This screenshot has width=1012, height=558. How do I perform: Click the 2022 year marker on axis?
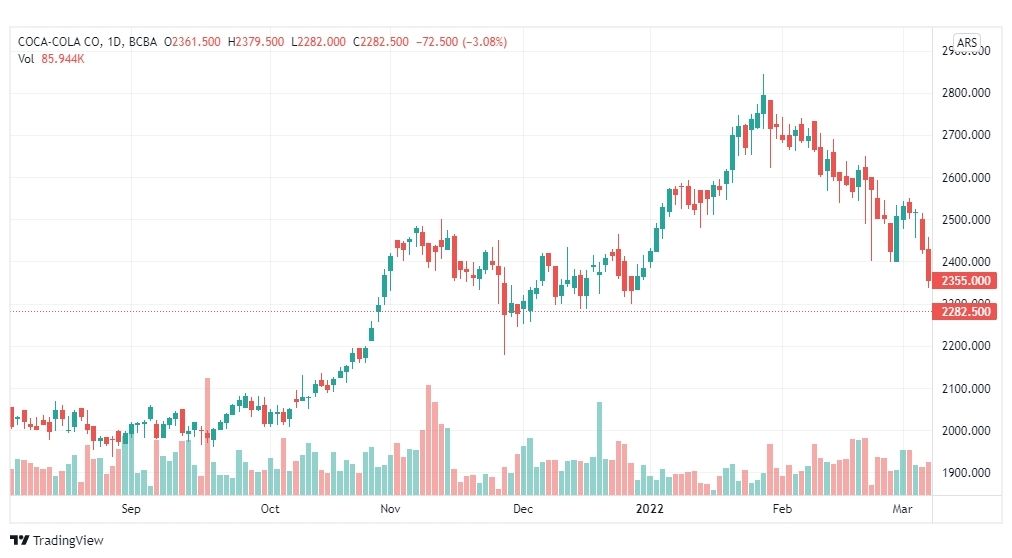click(649, 509)
